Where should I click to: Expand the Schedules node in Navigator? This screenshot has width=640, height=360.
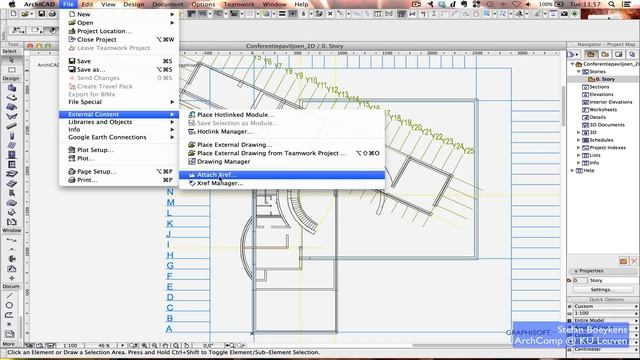click(x=578, y=140)
